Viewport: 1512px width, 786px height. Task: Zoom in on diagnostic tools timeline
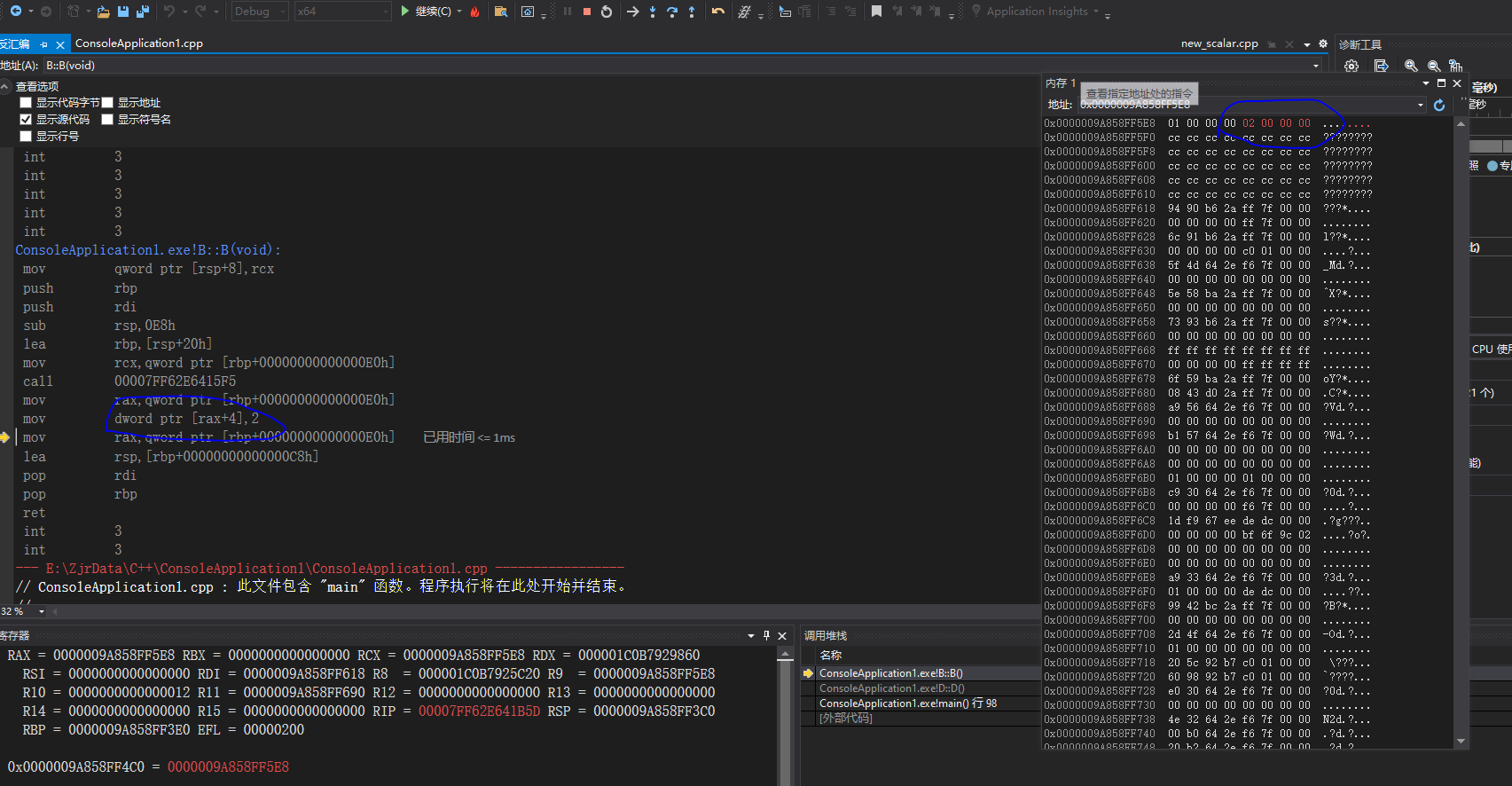pyautogui.click(x=1411, y=66)
